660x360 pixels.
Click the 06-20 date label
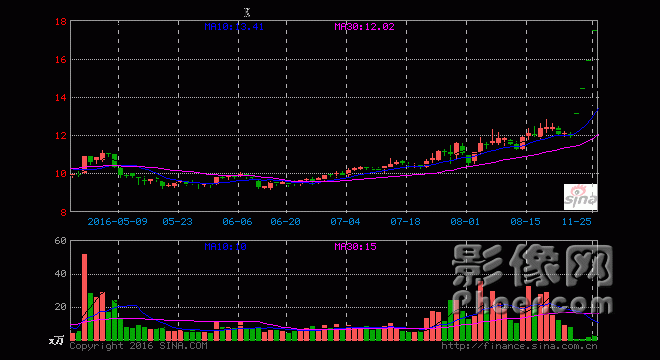[285, 221]
